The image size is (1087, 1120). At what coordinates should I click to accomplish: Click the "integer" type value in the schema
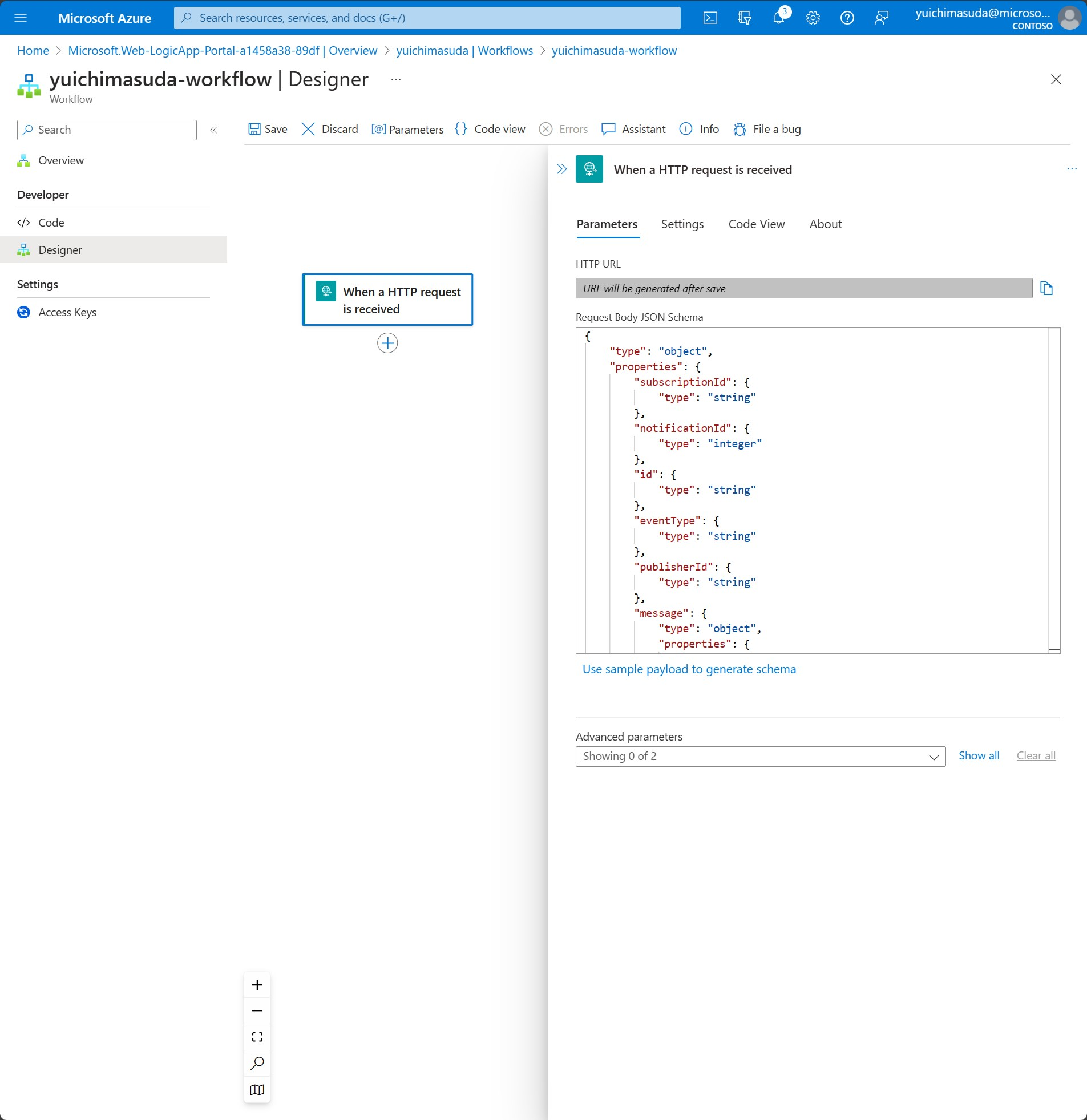pyautogui.click(x=735, y=444)
